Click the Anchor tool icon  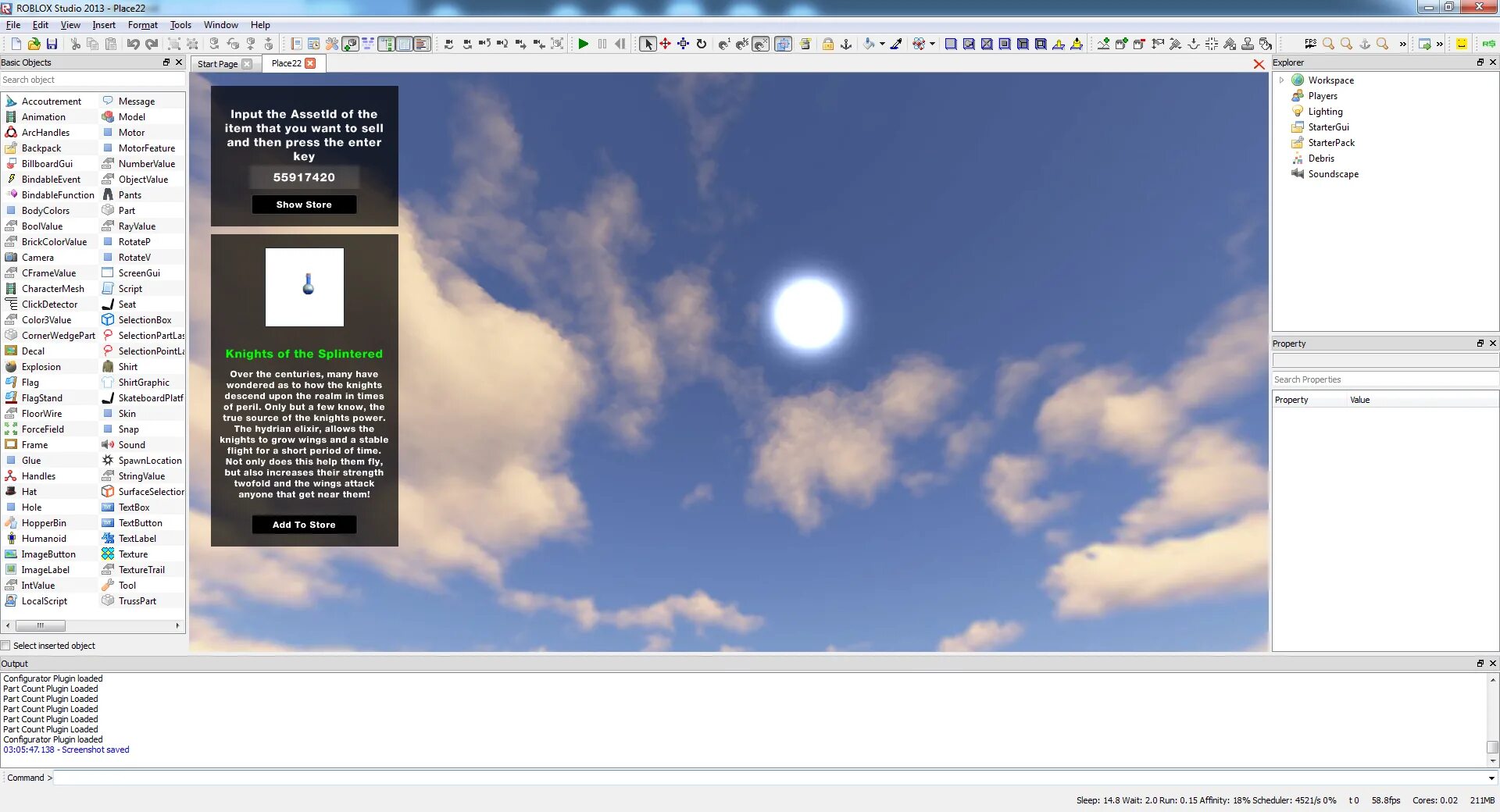point(846,45)
